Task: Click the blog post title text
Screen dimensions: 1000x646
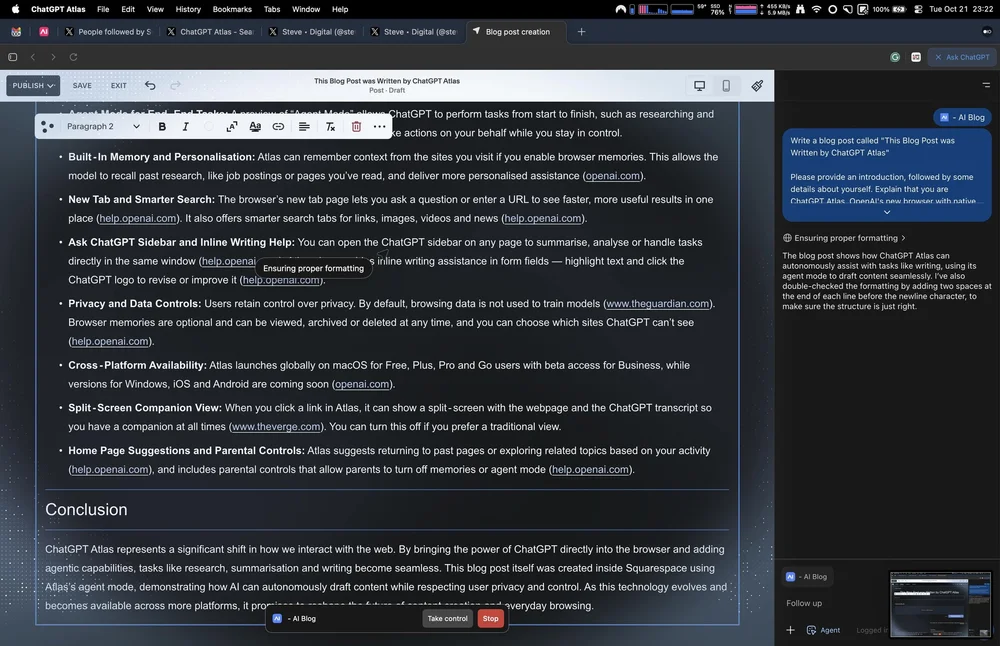Action: coord(386,81)
